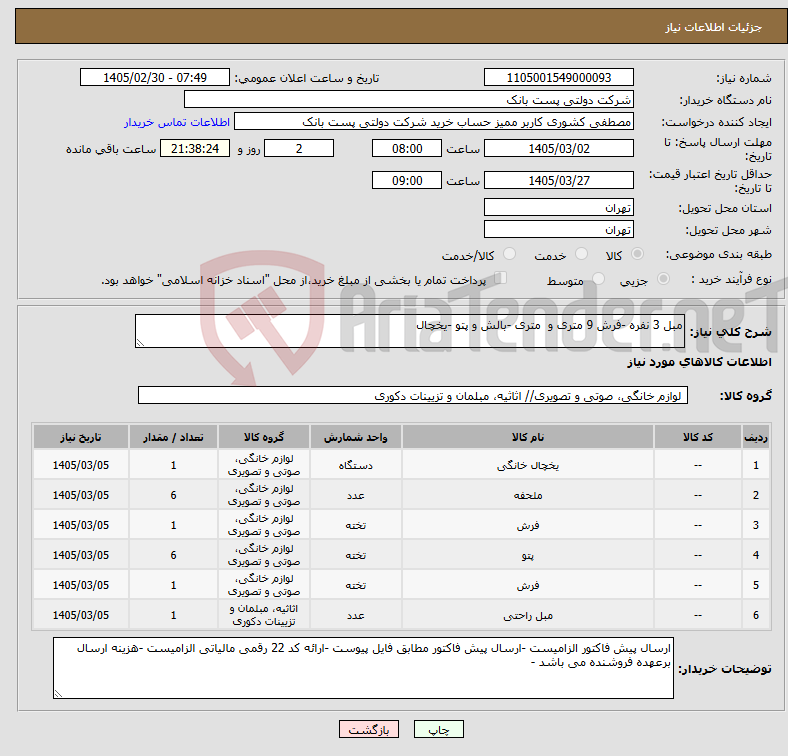788x756 pixels.
Task: Open the اطلاعات تماس خریدار link
Action: 177,122
